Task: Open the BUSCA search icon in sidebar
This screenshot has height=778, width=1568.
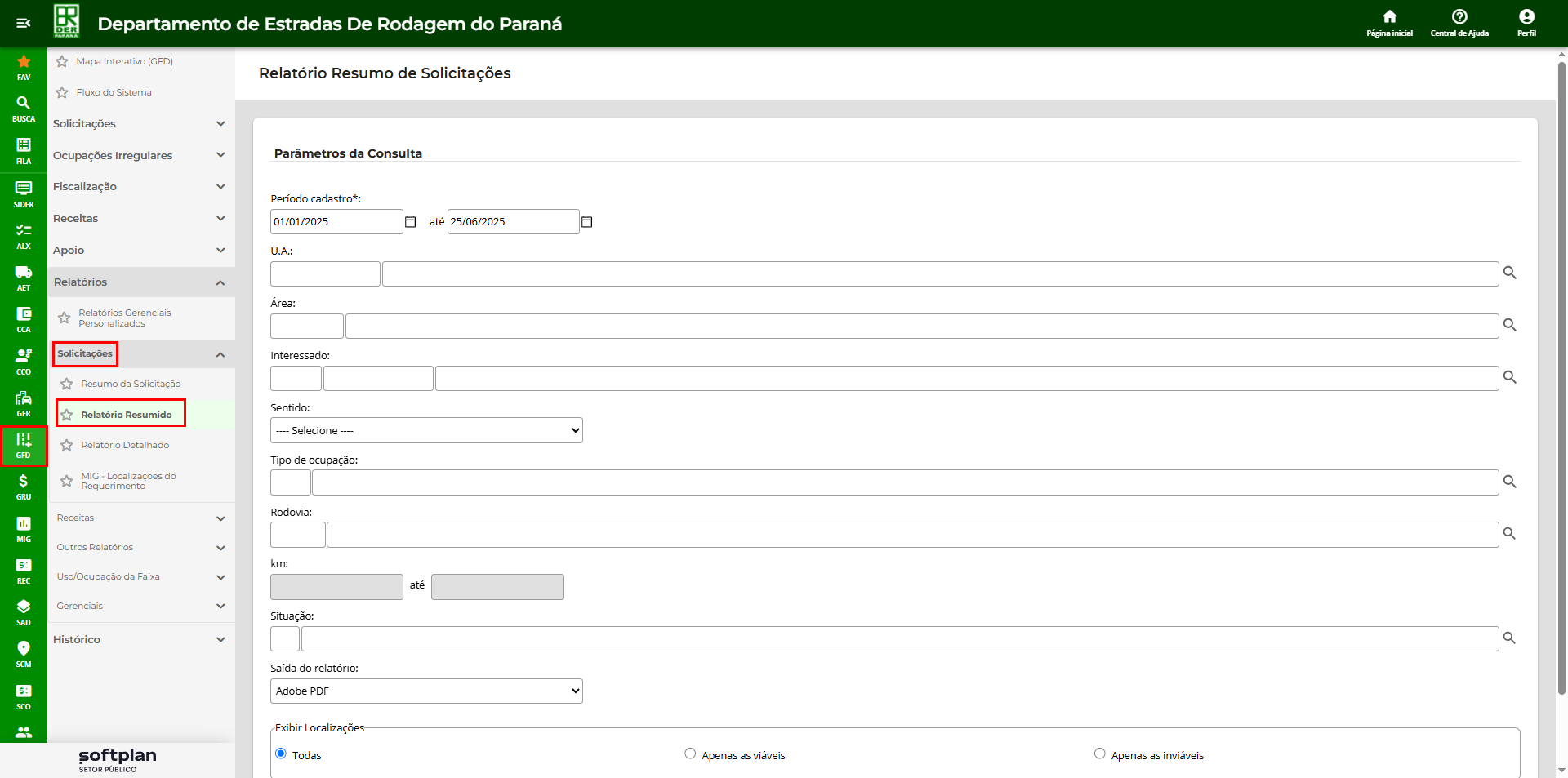Action: click(x=24, y=109)
